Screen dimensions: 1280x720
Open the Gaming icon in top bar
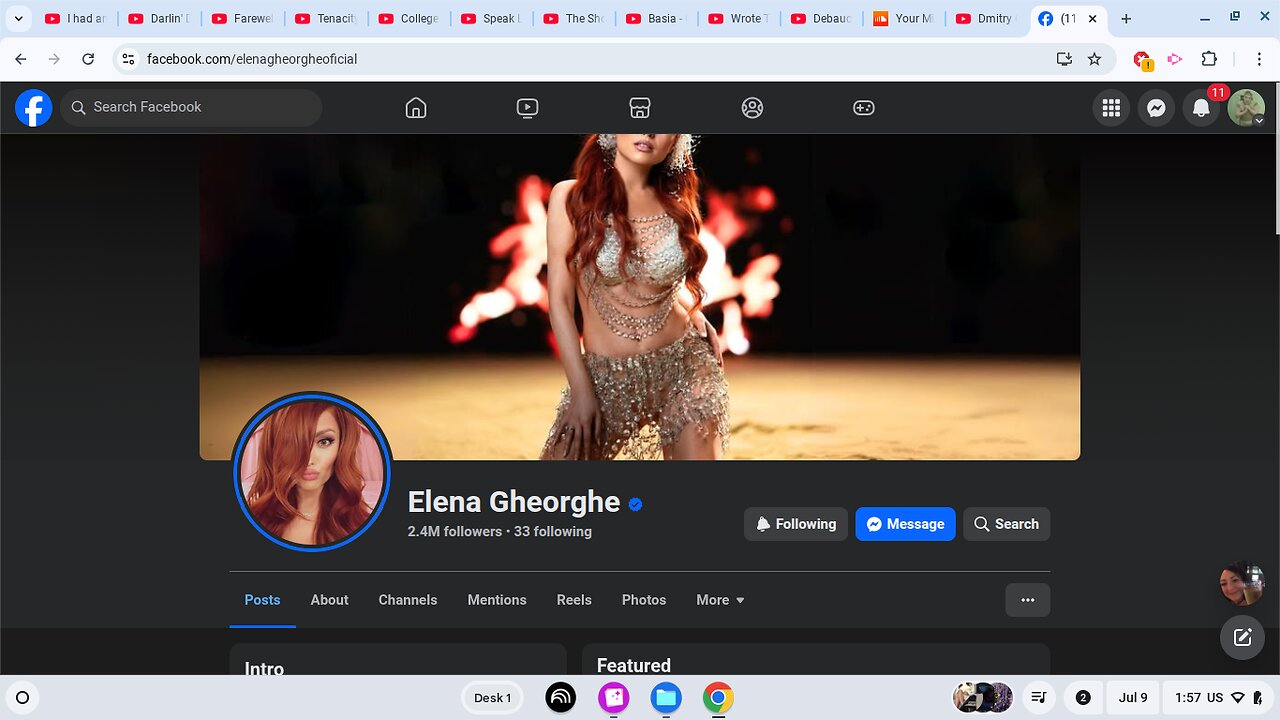pos(864,108)
